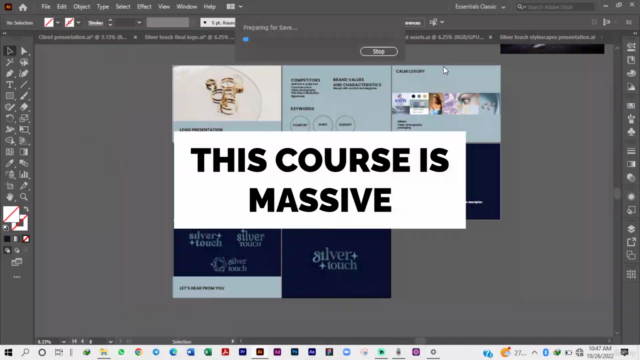Set paint mode to Gradient
The width and height of the screenshot is (640, 360).
tap(16, 239)
